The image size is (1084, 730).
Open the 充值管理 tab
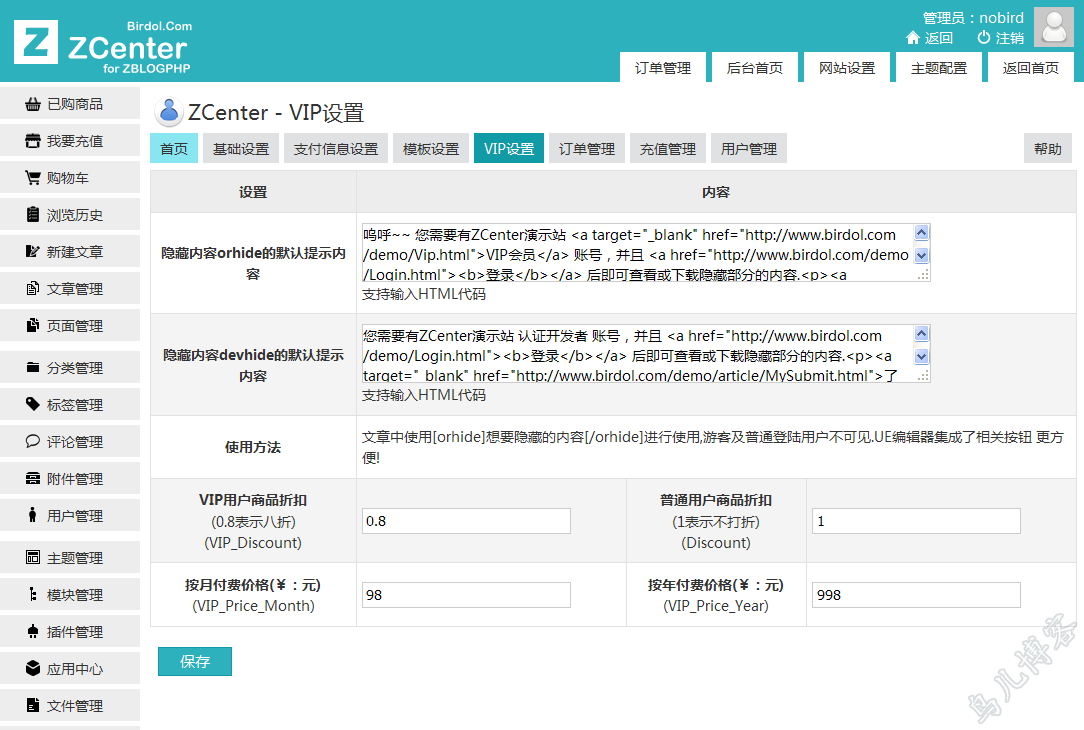click(668, 149)
